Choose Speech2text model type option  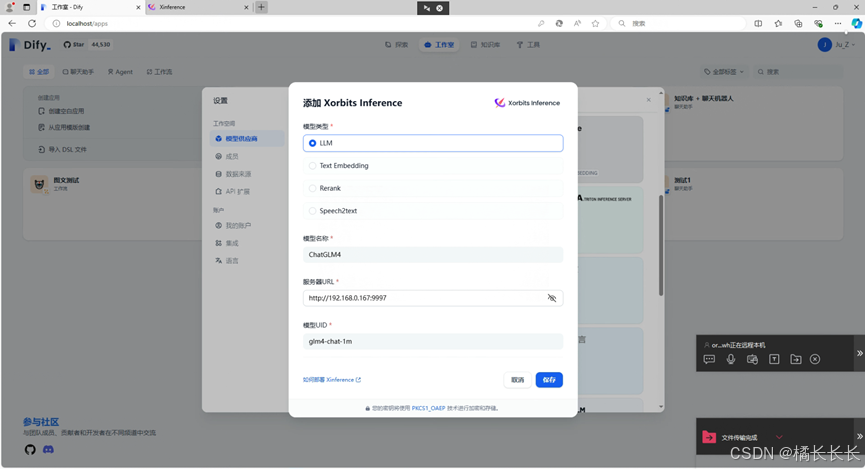[x=432, y=211]
